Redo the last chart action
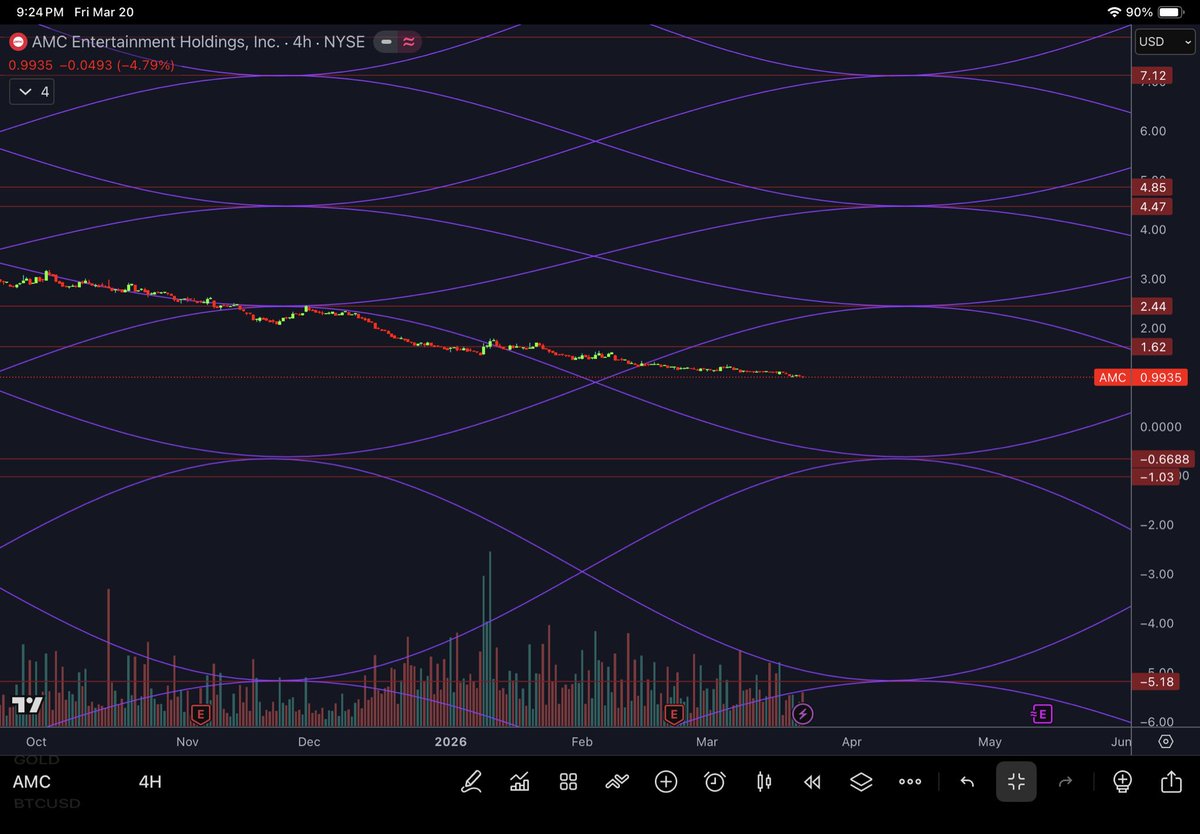 coord(1066,782)
